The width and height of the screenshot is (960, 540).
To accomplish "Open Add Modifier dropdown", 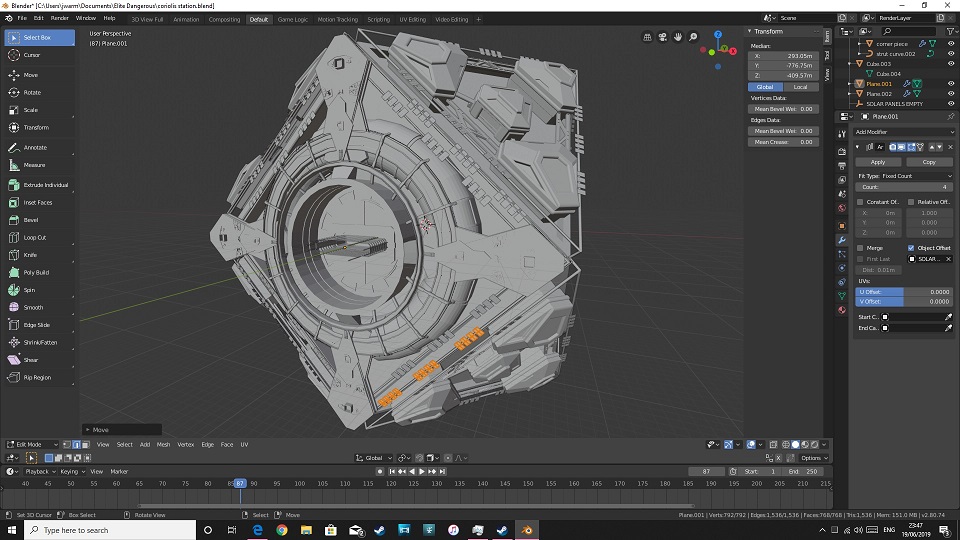I will [x=904, y=132].
